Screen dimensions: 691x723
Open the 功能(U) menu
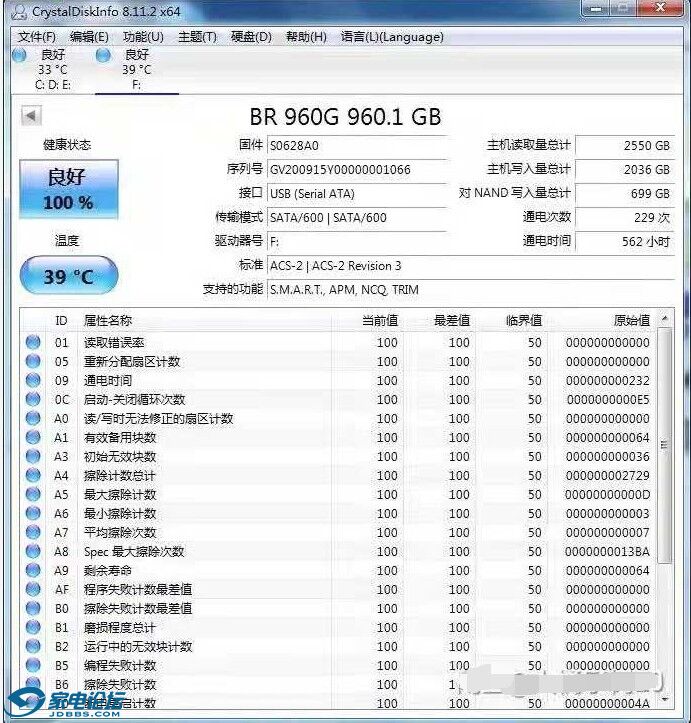point(143,36)
